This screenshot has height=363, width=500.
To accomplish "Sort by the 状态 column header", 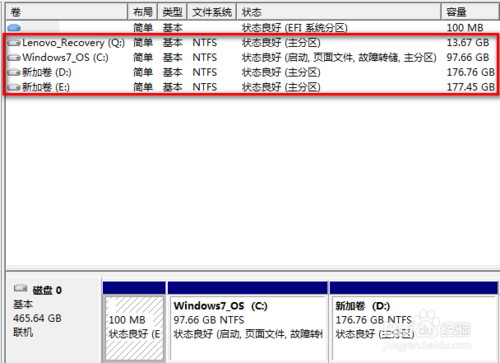I will (339, 12).
